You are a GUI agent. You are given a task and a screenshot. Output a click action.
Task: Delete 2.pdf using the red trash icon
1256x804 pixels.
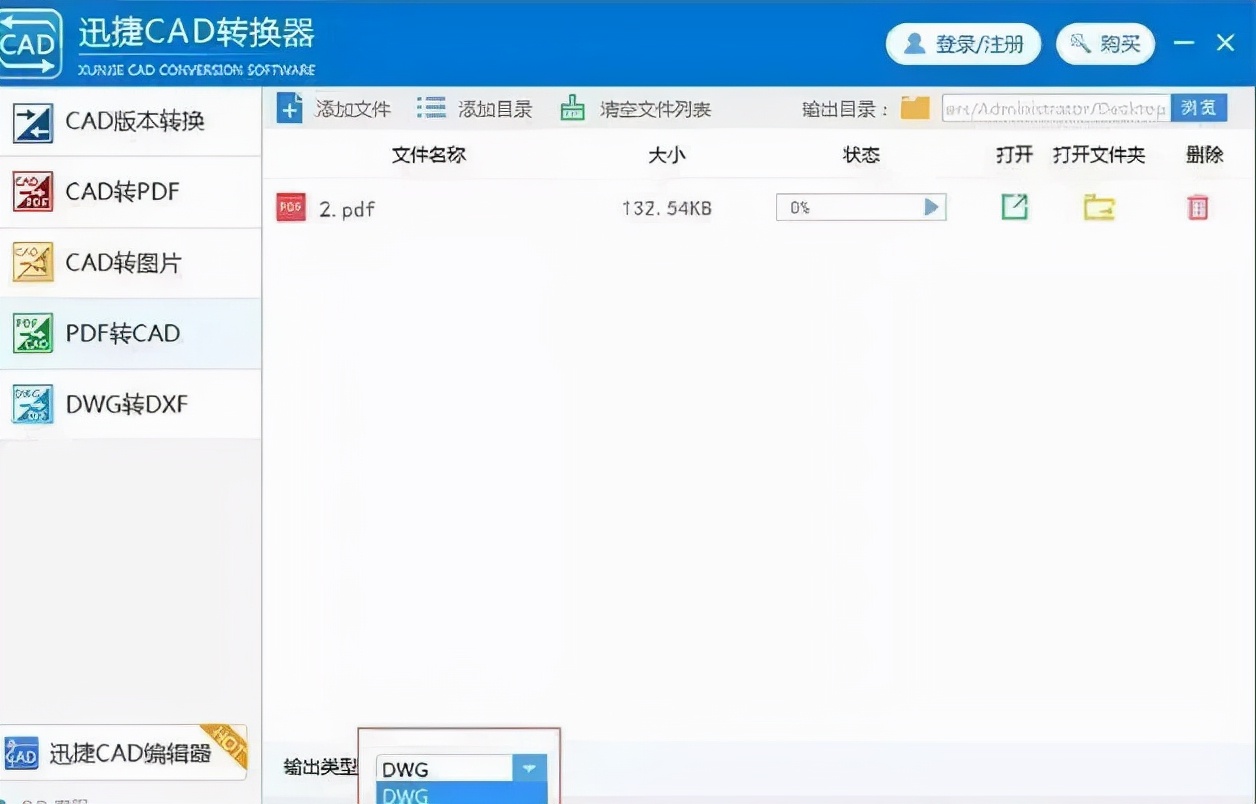(x=1196, y=207)
